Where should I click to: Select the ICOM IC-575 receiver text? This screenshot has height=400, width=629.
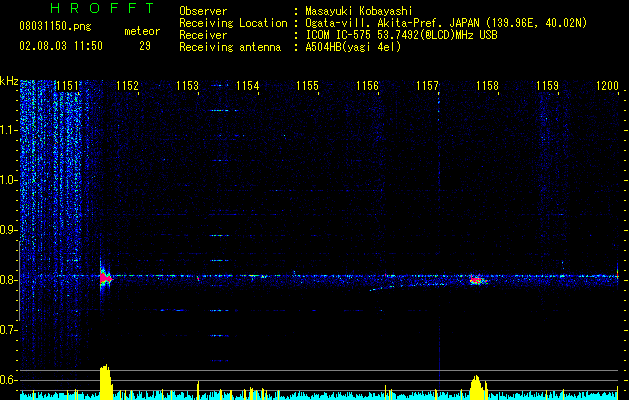coord(401,35)
